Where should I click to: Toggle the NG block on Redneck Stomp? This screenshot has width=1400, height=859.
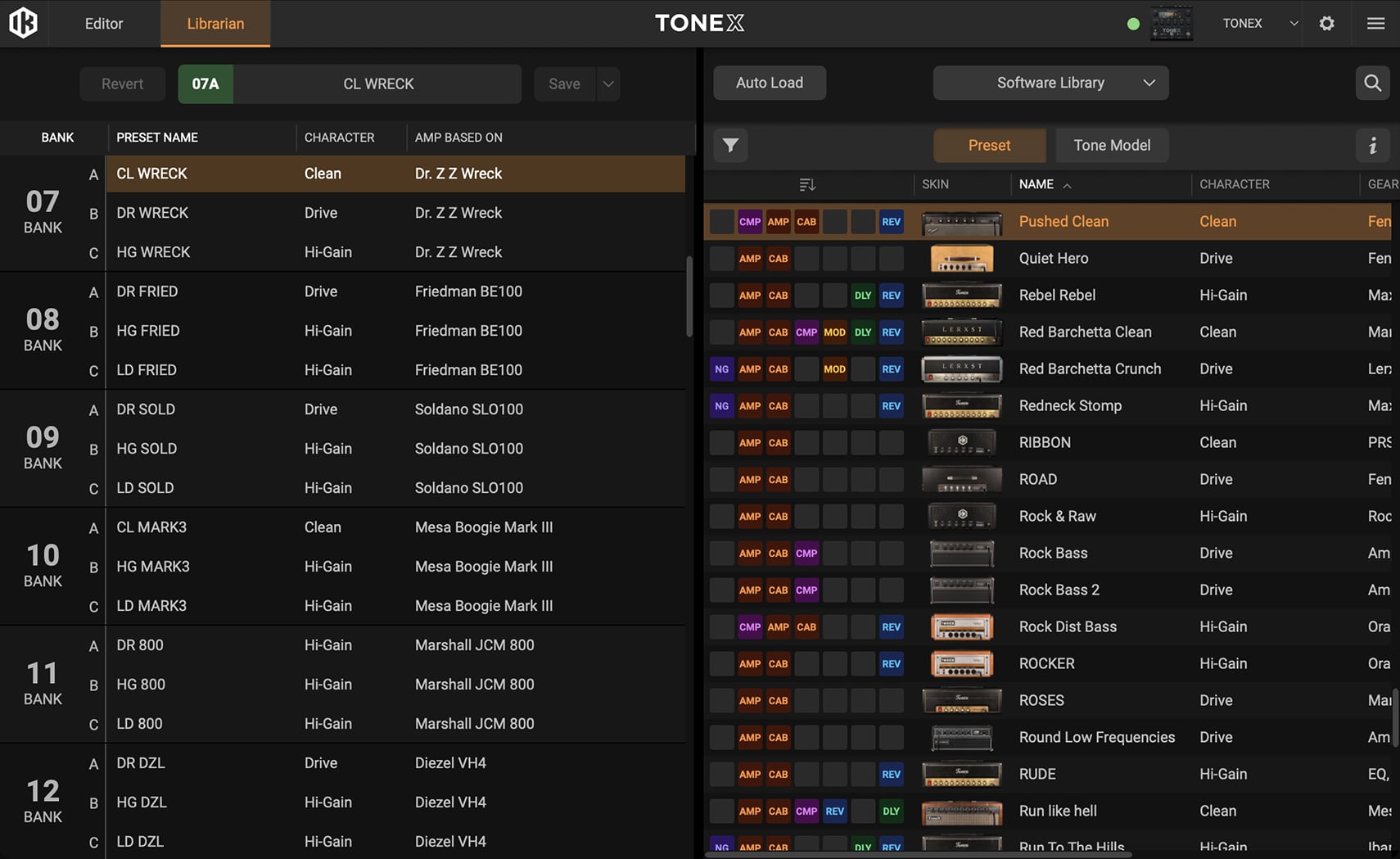[721, 406]
